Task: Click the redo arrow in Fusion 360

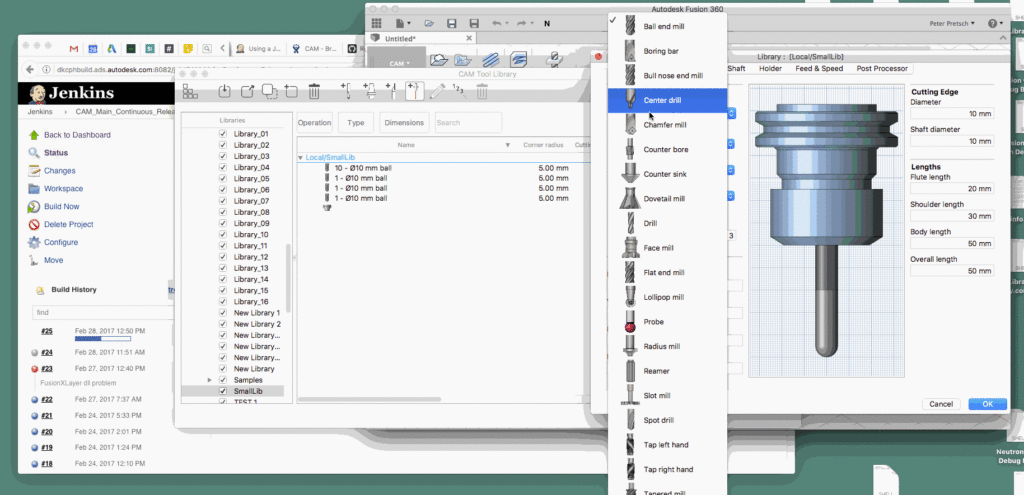Action: tap(521, 24)
